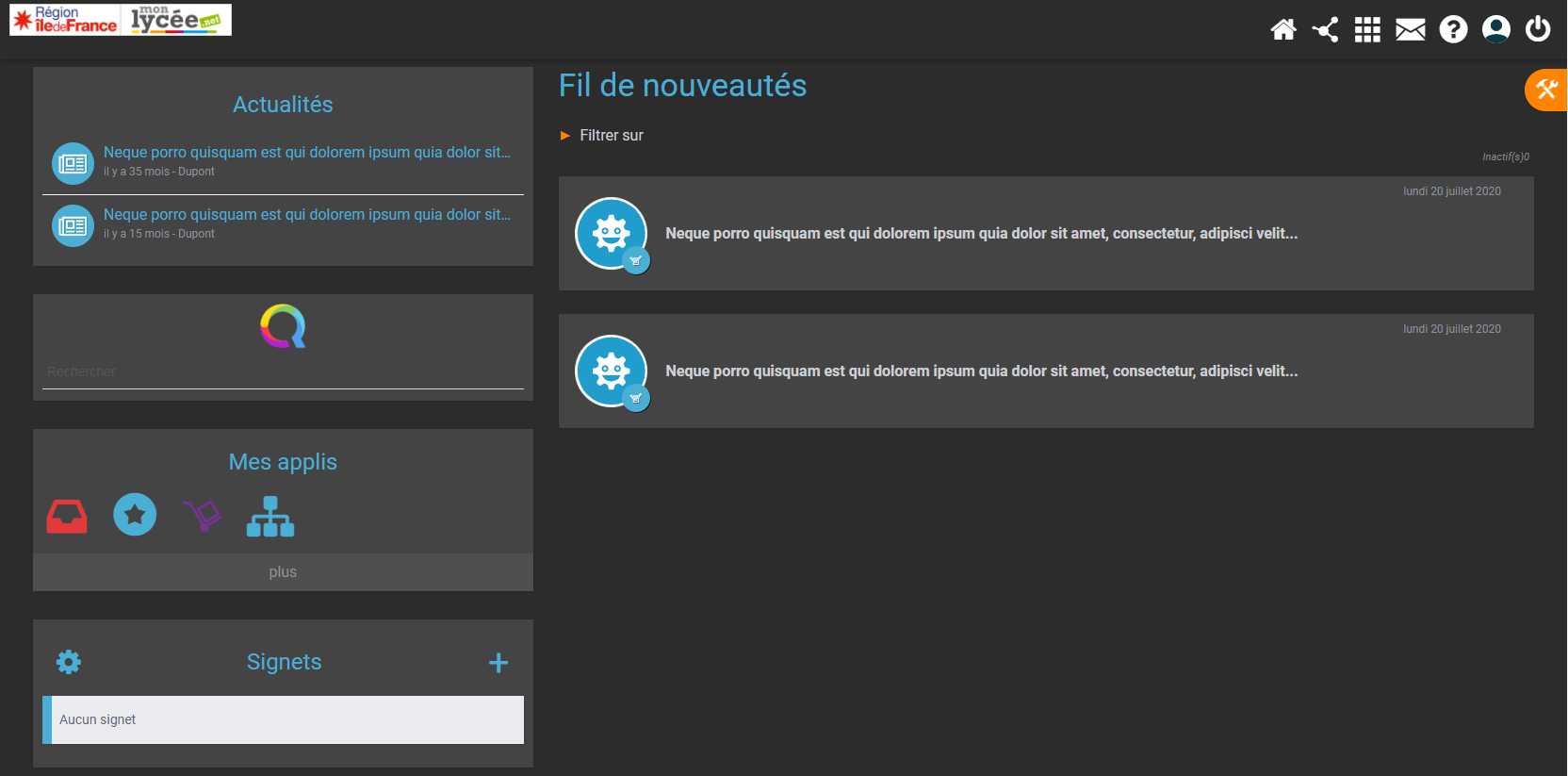
Task: Log out with the power icon
Action: click(1538, 29)
